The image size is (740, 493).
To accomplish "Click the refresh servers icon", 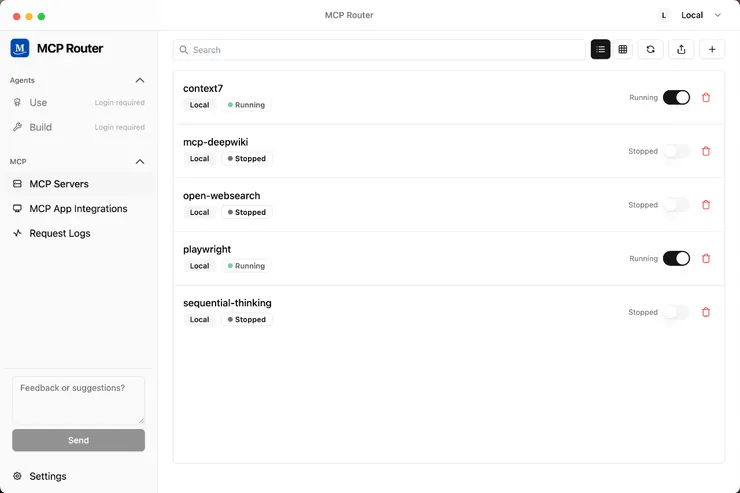I will tap(651, 49).
